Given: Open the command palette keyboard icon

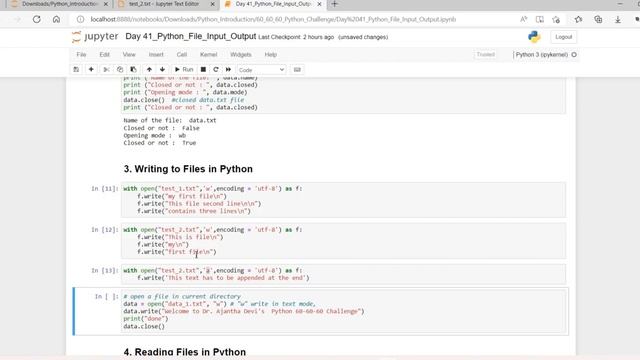Looking at the screenshot, I should click(297, 70).
